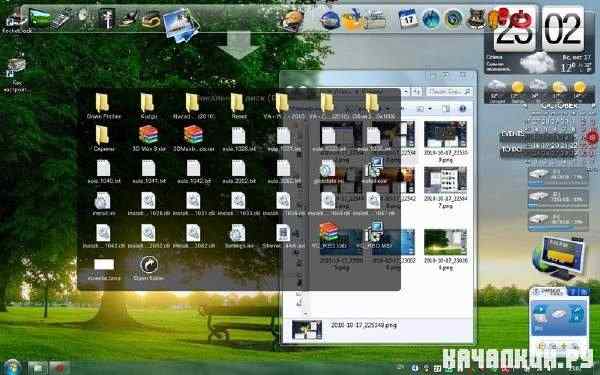
Task: Click the network monitor gadget with monitor
Action: [x=559, y=258]
